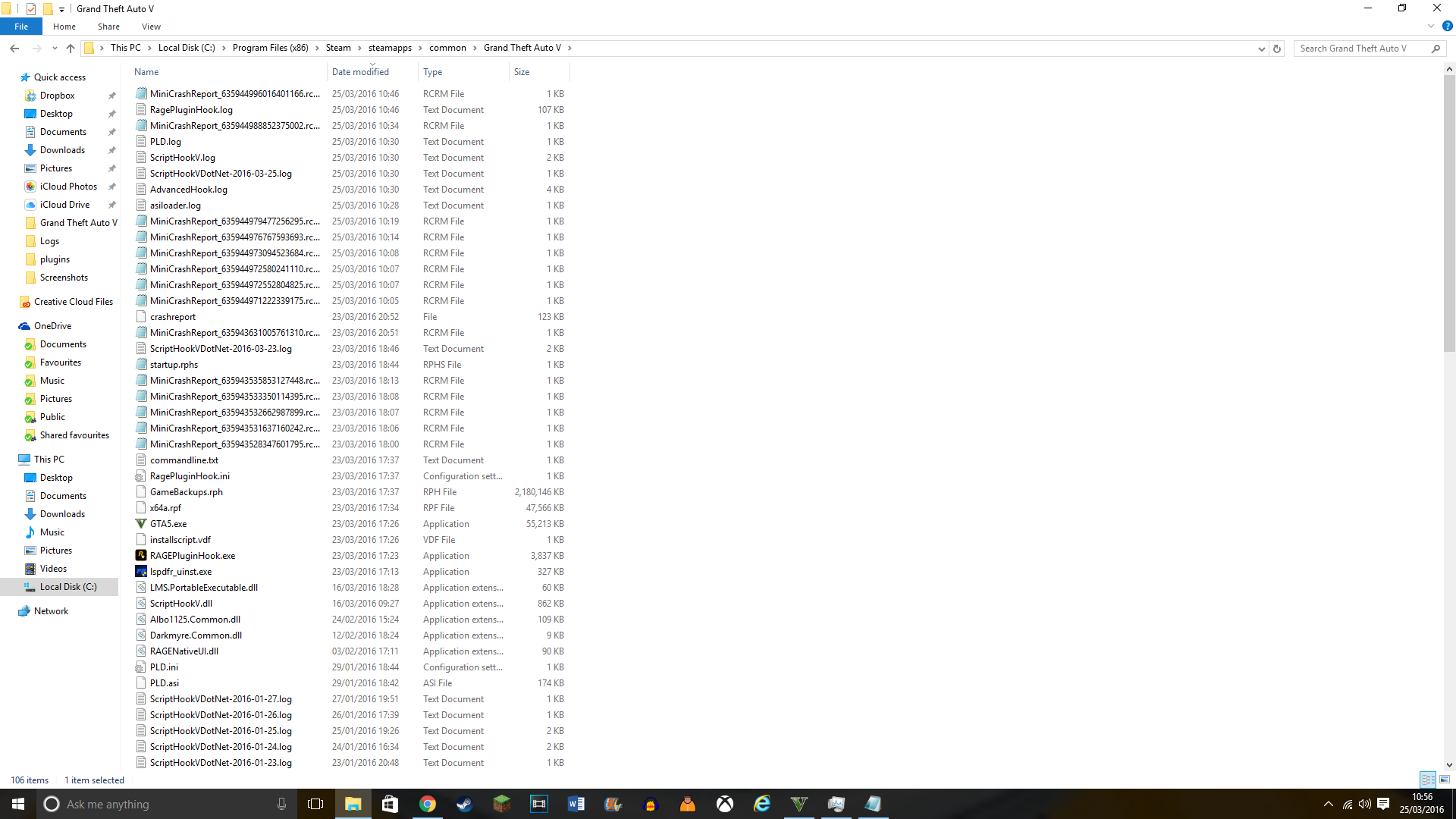The width and height of the screenshot is (1456, 819).
Task: Click the RAGEPluginHook.exe file icon
Action: [x=141, y=555]
